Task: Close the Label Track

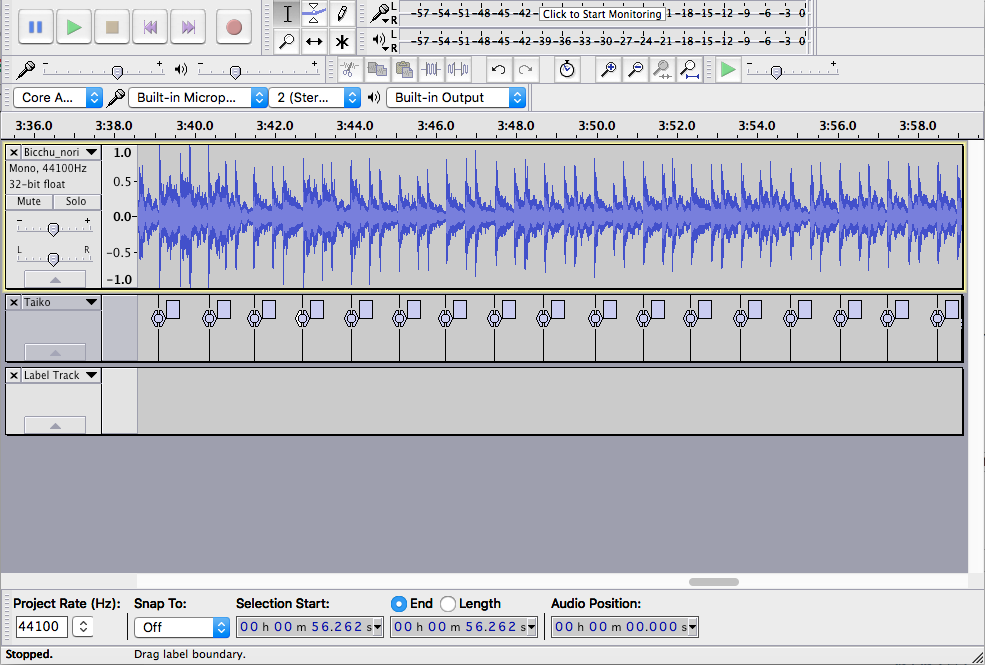Action: click(14, 375)
